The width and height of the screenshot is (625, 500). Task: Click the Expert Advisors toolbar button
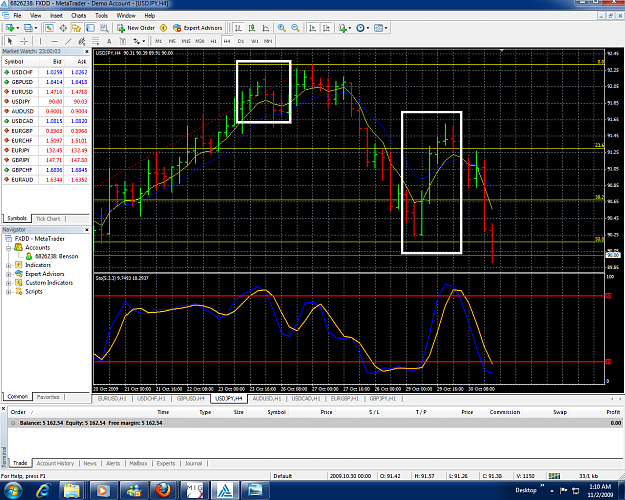point(197,28)
